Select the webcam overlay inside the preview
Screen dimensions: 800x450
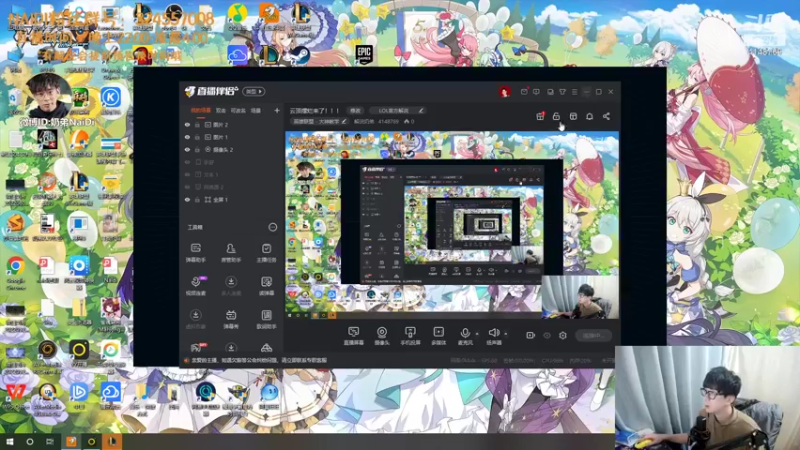point(581,297)
